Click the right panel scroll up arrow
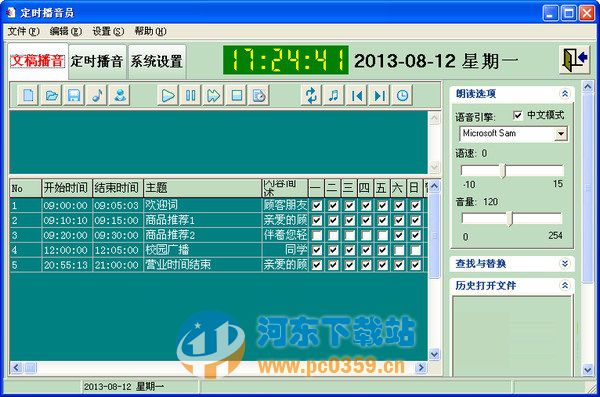The width and height of the screenshot is (600, 397). click(x=588, y=87)
